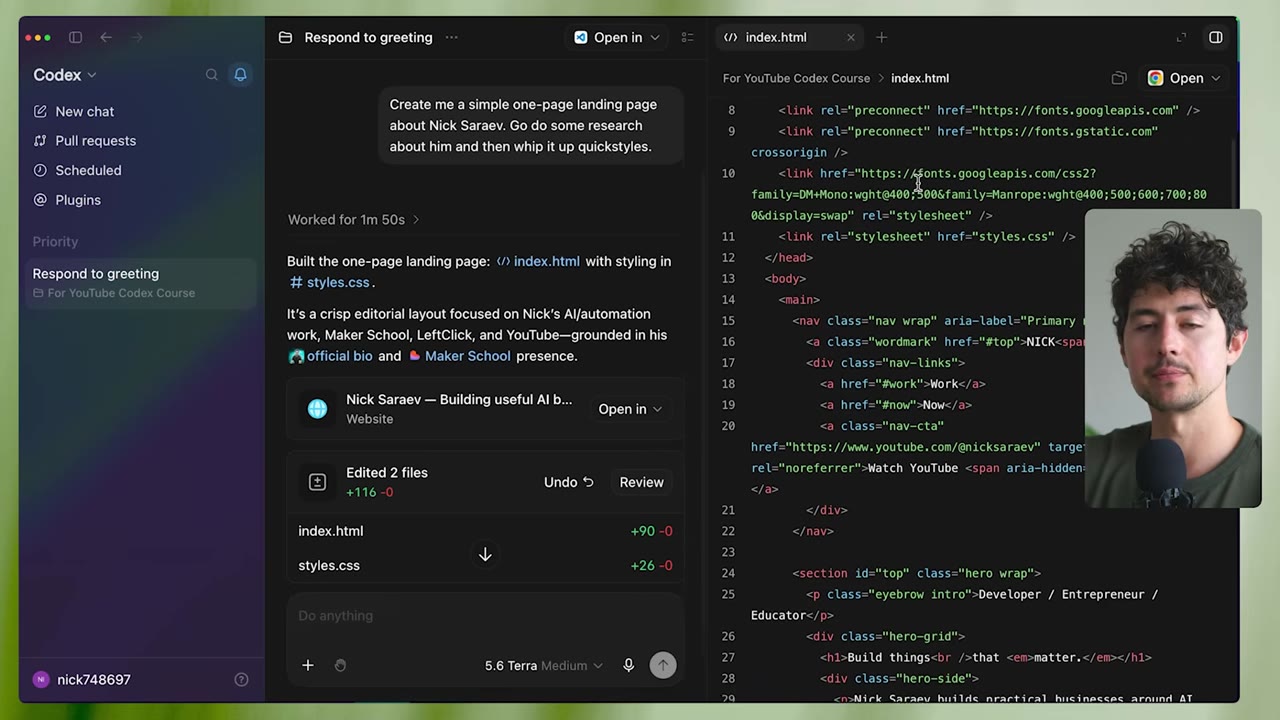
Task: Switch to the index.html editor tab
Action: point(776,37)
